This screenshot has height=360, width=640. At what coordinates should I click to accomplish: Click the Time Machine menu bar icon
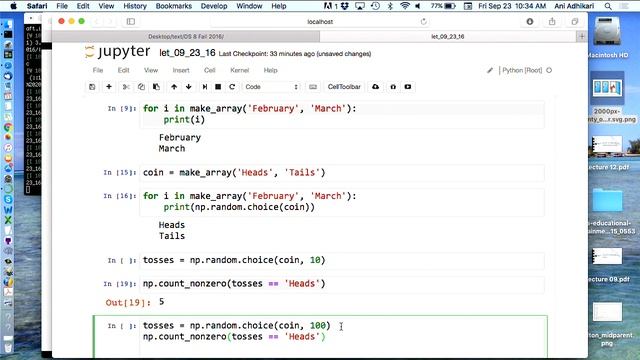tap(375, 6)
